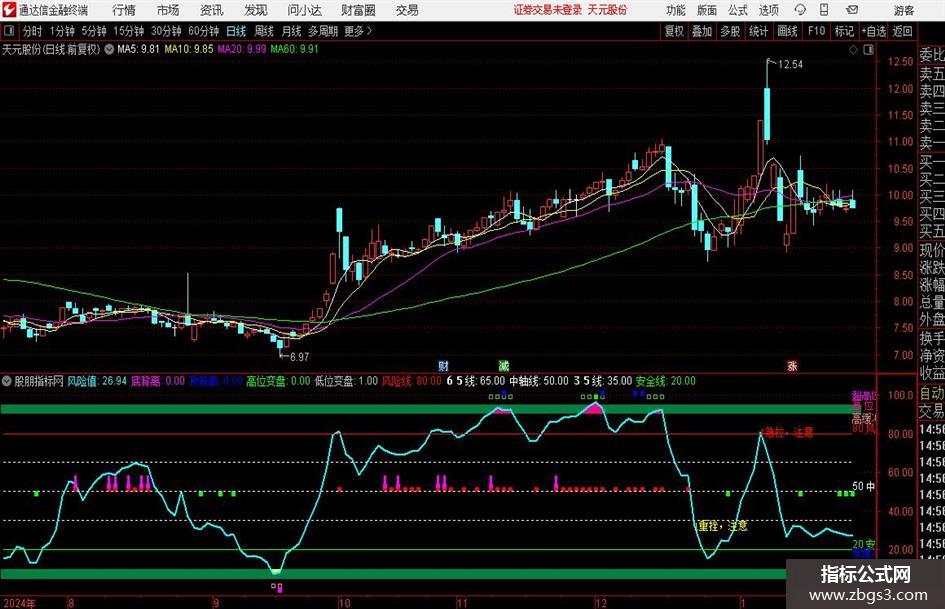Toggle the left sidebar panel icon
The image size is (945, 609).
tap(9, 31)
